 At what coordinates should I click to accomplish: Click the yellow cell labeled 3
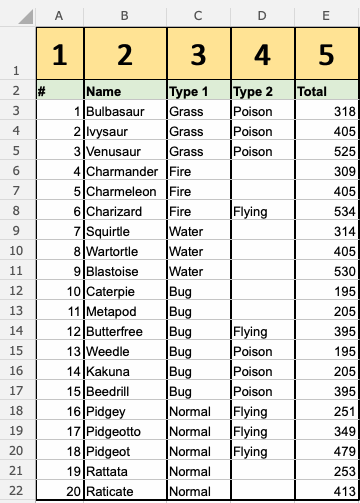tap(198, 54)
